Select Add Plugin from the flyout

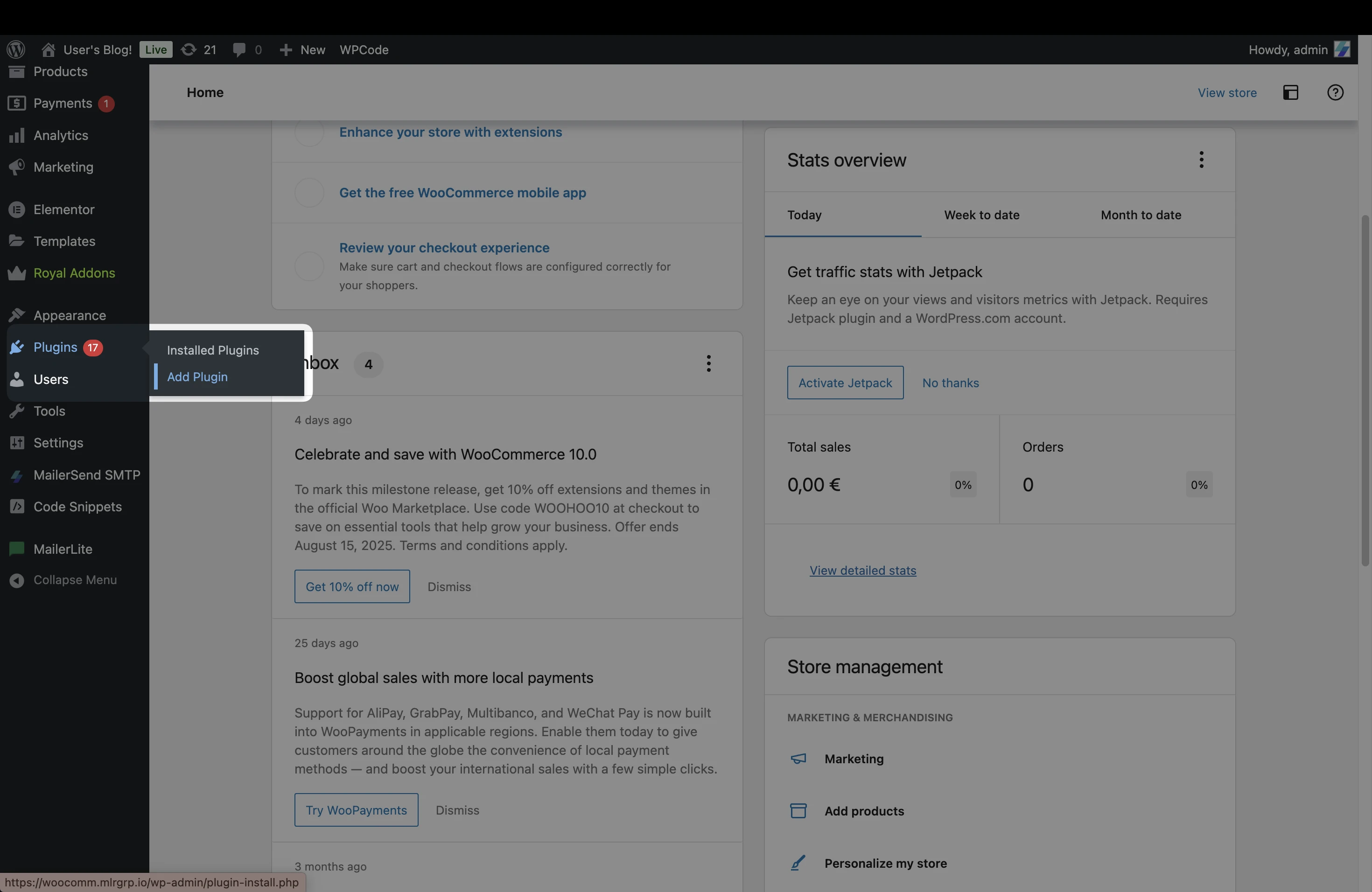(197, 376)
